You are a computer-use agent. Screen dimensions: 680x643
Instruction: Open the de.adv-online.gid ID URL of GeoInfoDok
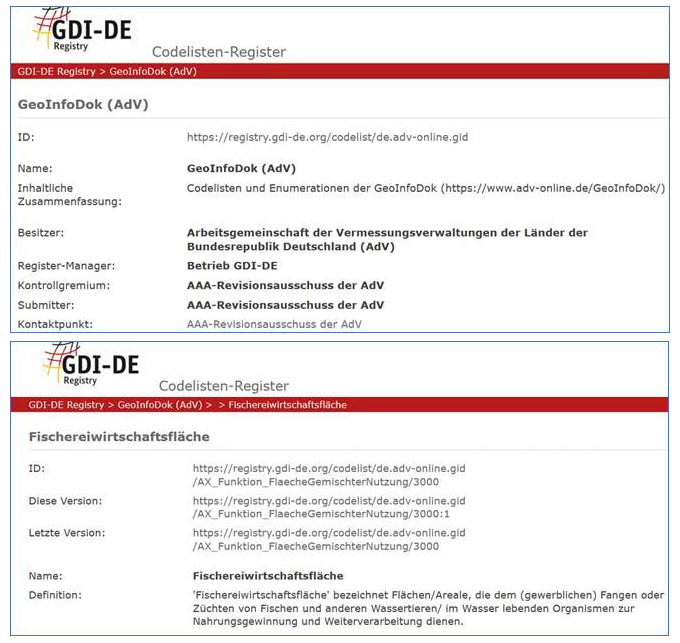tap(329, 136)
